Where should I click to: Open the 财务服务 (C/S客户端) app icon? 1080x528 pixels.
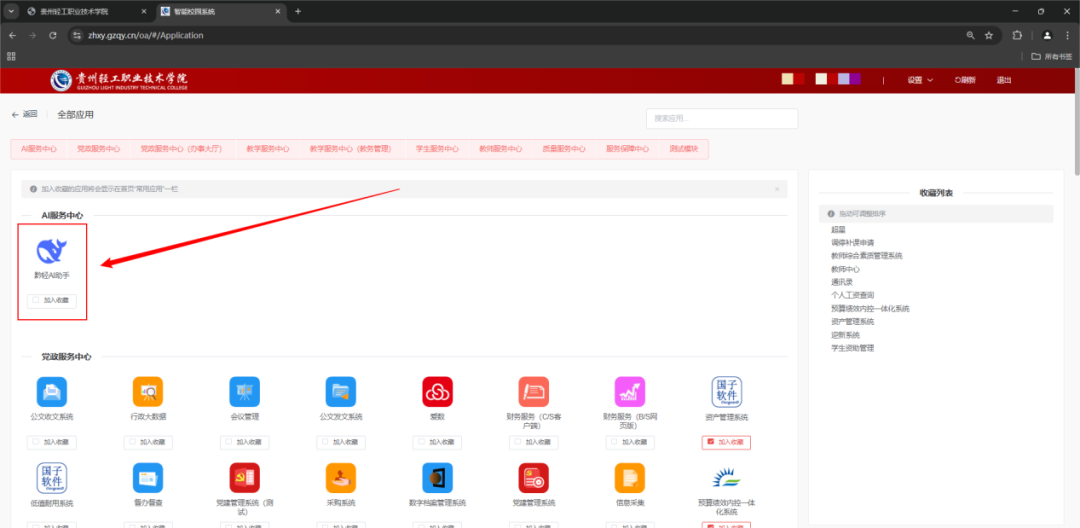pyautogui.click(x=534, y=392)
